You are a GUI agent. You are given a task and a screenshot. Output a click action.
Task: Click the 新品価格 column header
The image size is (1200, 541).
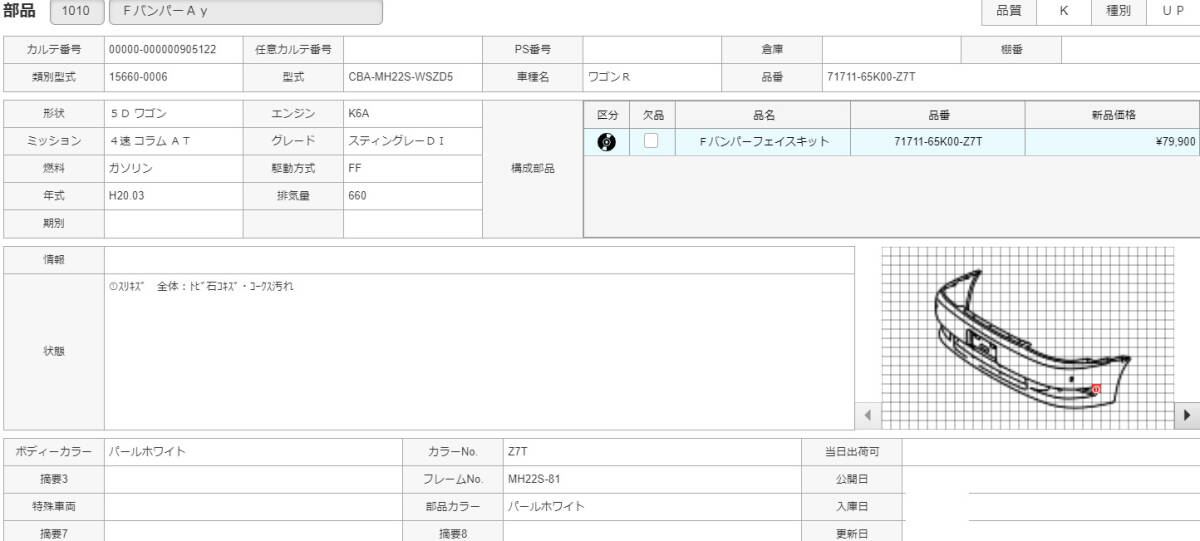coord(1112,115)
